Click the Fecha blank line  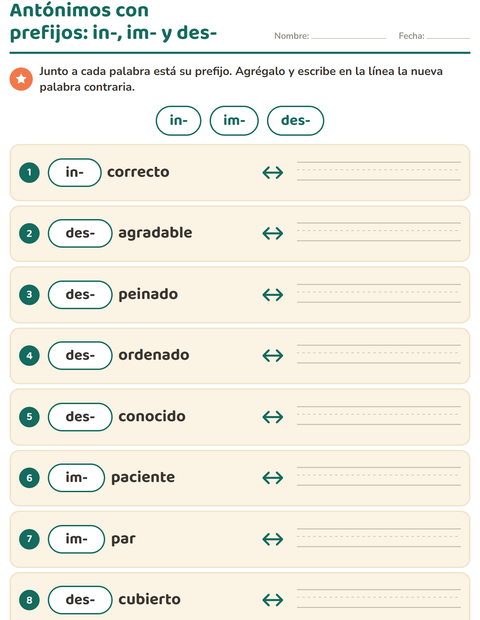click(448, 36)
